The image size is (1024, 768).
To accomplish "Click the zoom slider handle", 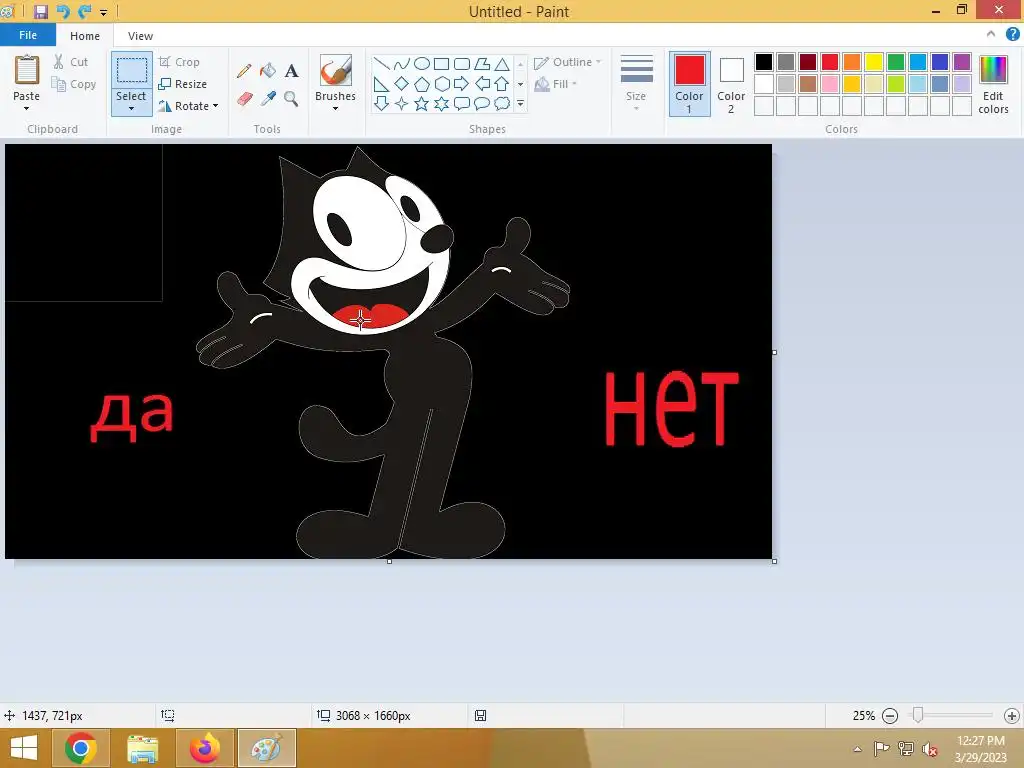I will [918, 715].
